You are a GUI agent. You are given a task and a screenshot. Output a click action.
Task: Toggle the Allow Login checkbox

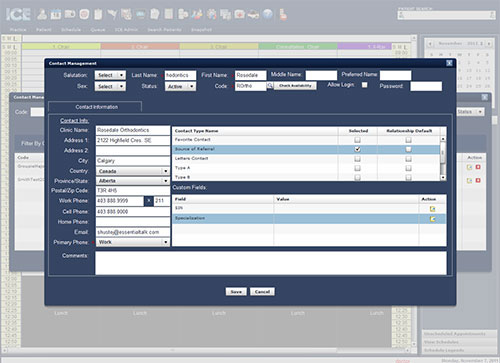click(365, 85)
